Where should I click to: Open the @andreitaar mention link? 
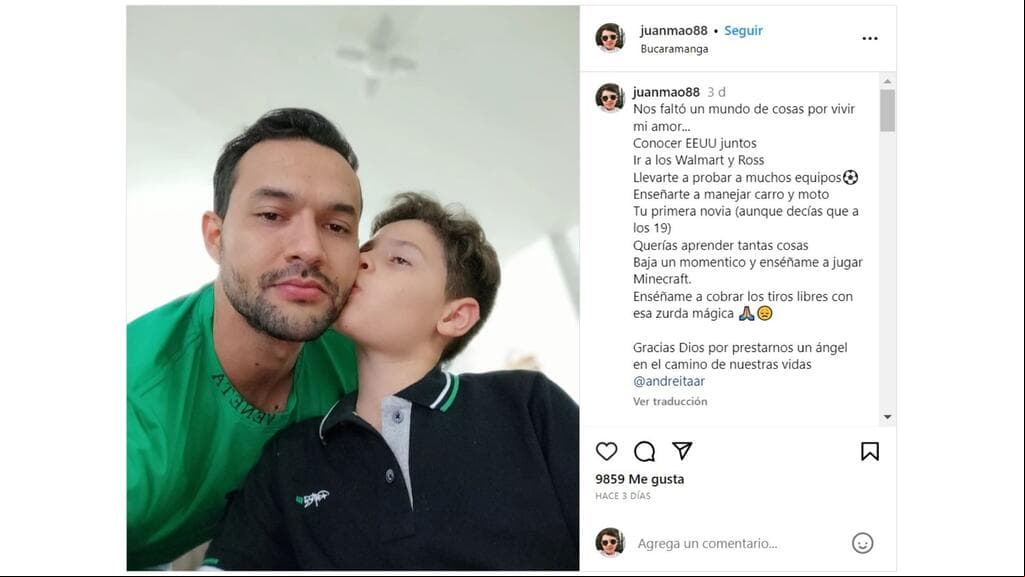(669, 381)
